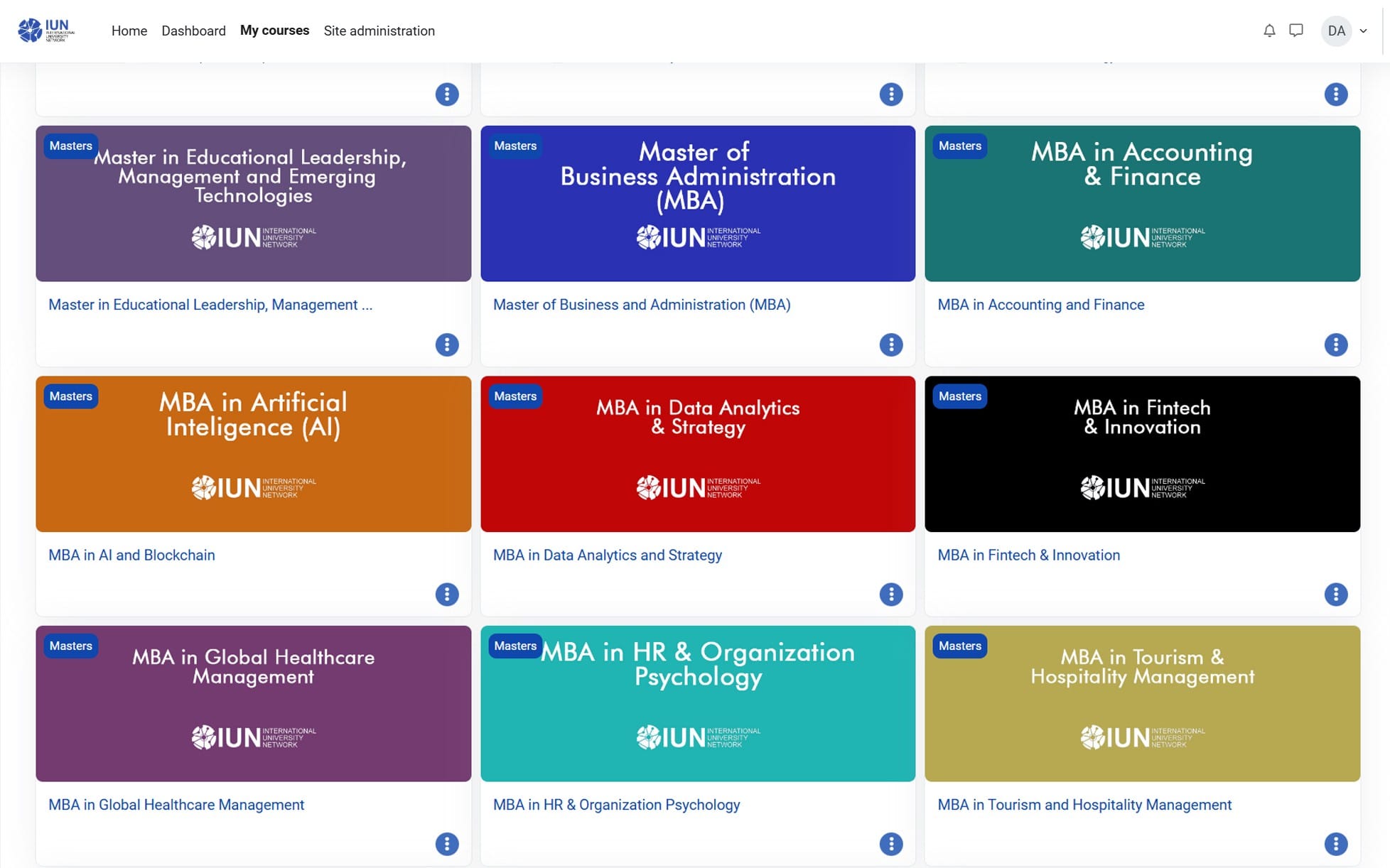Open Site administration

tap(379, 31)
